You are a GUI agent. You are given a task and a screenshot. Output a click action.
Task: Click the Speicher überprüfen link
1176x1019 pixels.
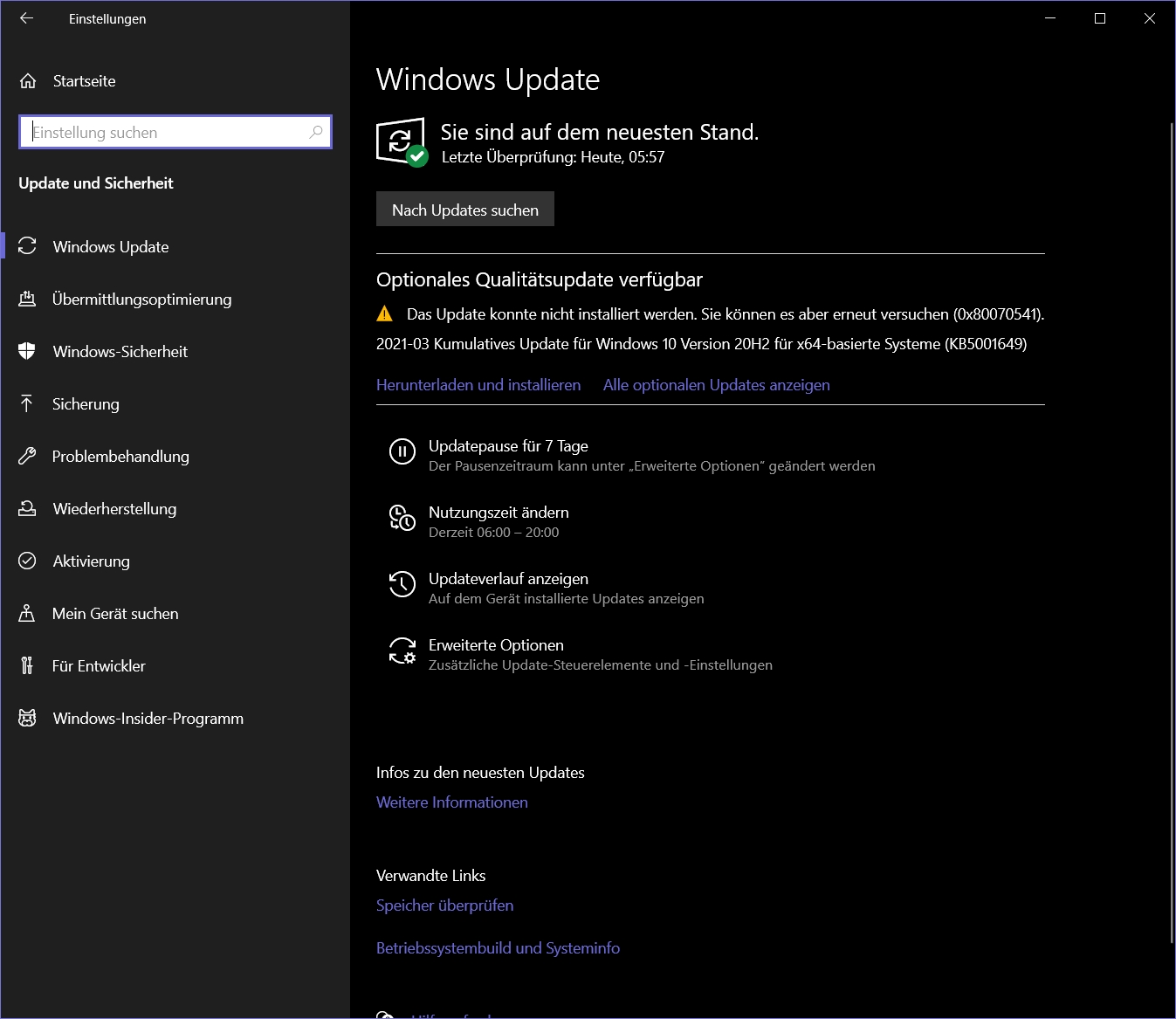(x=445, y=905)
